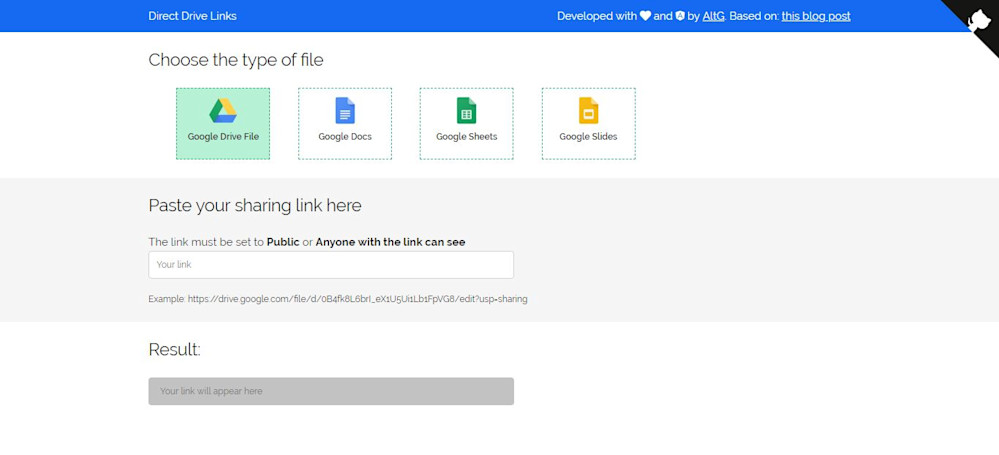Click the Google Drive triangle icon
Image resolution: width=999 pixels, height=455 pixels.
(223, 111)
